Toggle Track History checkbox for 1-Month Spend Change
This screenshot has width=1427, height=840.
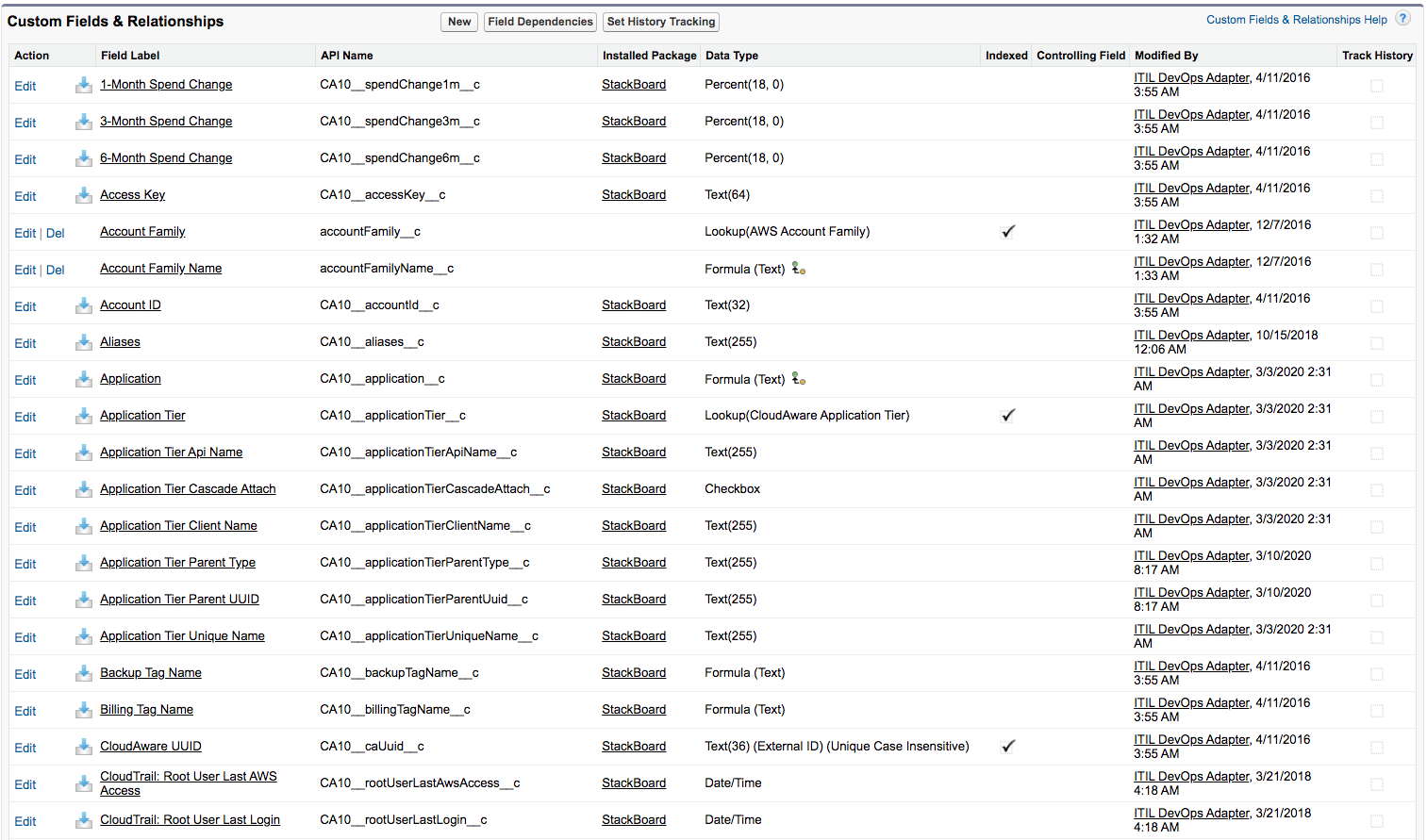pos(1376,86)
